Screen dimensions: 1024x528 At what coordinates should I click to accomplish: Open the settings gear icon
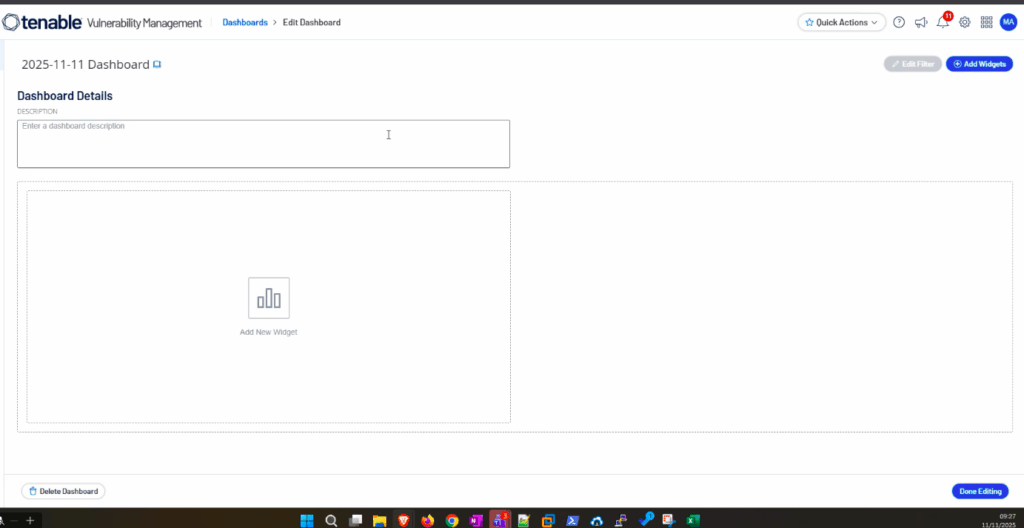(965, 22)
